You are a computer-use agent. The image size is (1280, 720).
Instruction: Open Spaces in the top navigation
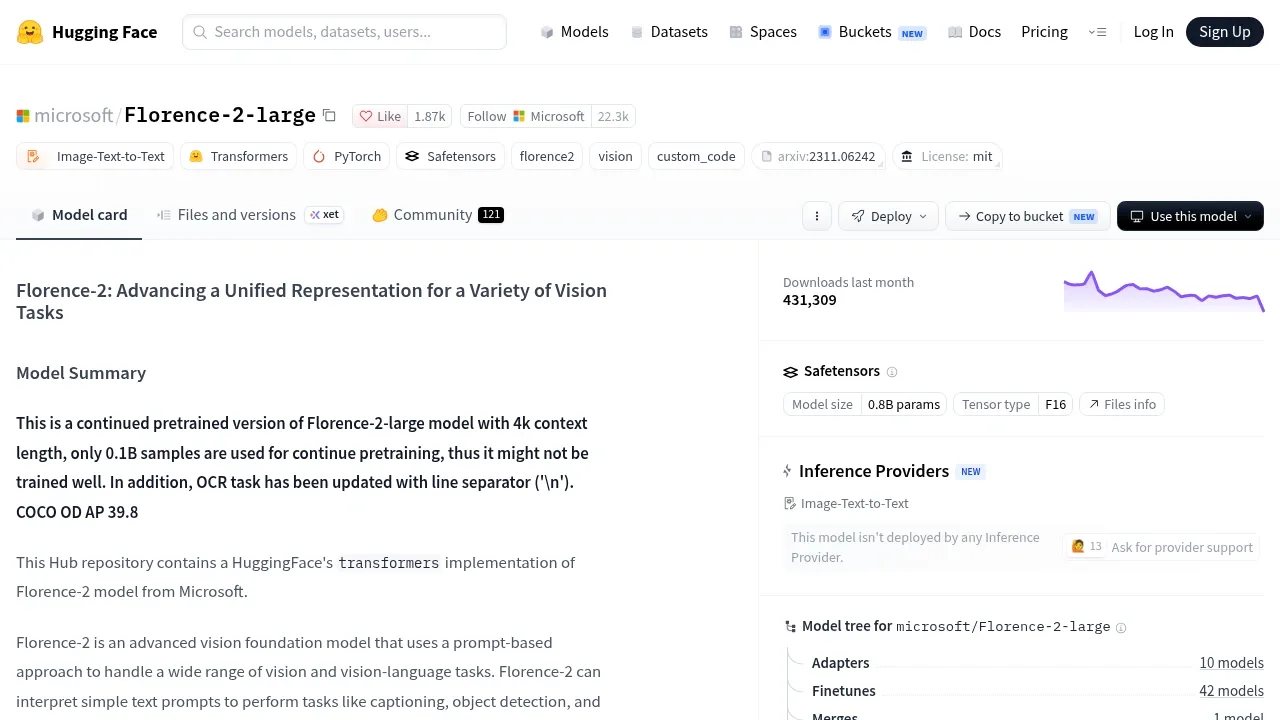[x=763, y=32]
